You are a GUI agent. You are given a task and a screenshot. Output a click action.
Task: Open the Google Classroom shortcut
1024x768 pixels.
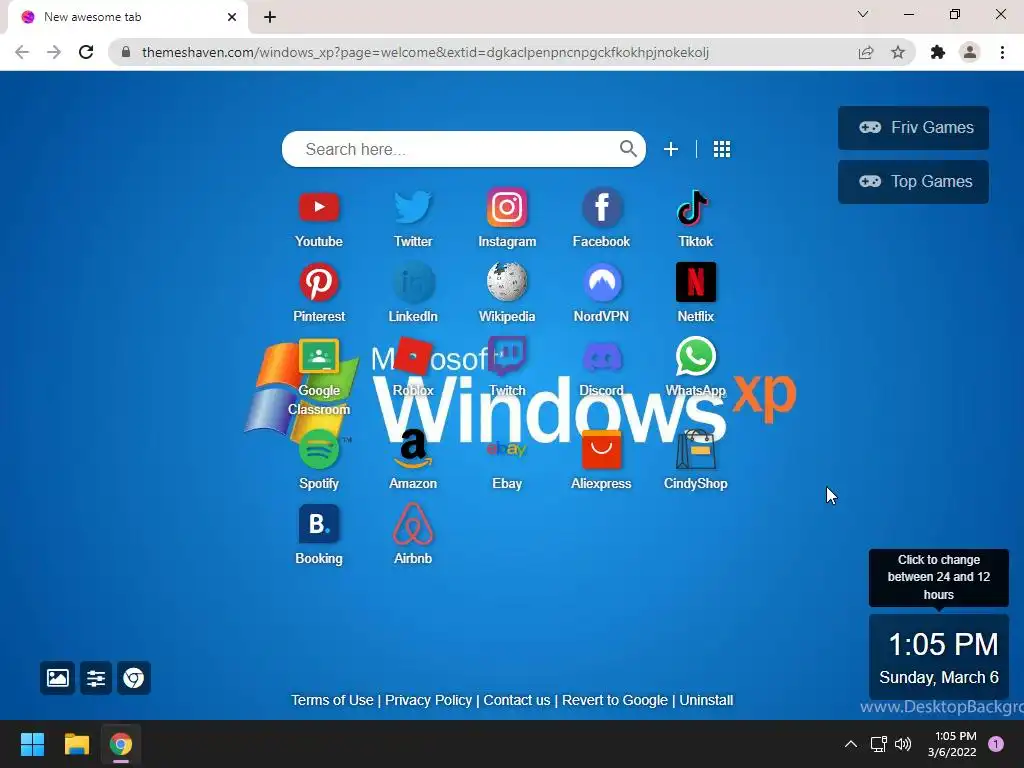(319, 357)
